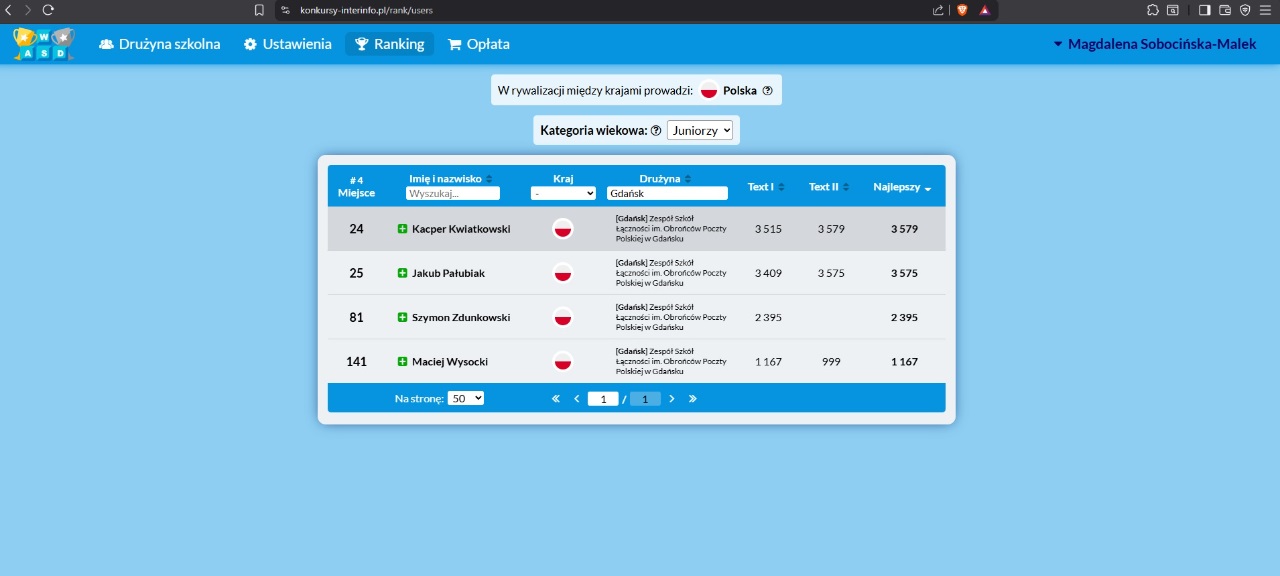This screenshot has height=576, width=1280.
Task: Toggle the browser sidebar panel
Action: (1204, 10)
